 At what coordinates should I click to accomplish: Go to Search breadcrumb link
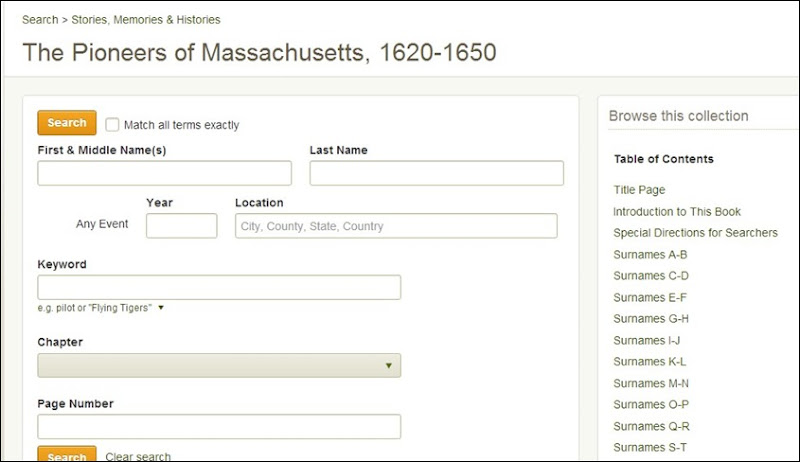pyautogui.click(x=40, y=20)
